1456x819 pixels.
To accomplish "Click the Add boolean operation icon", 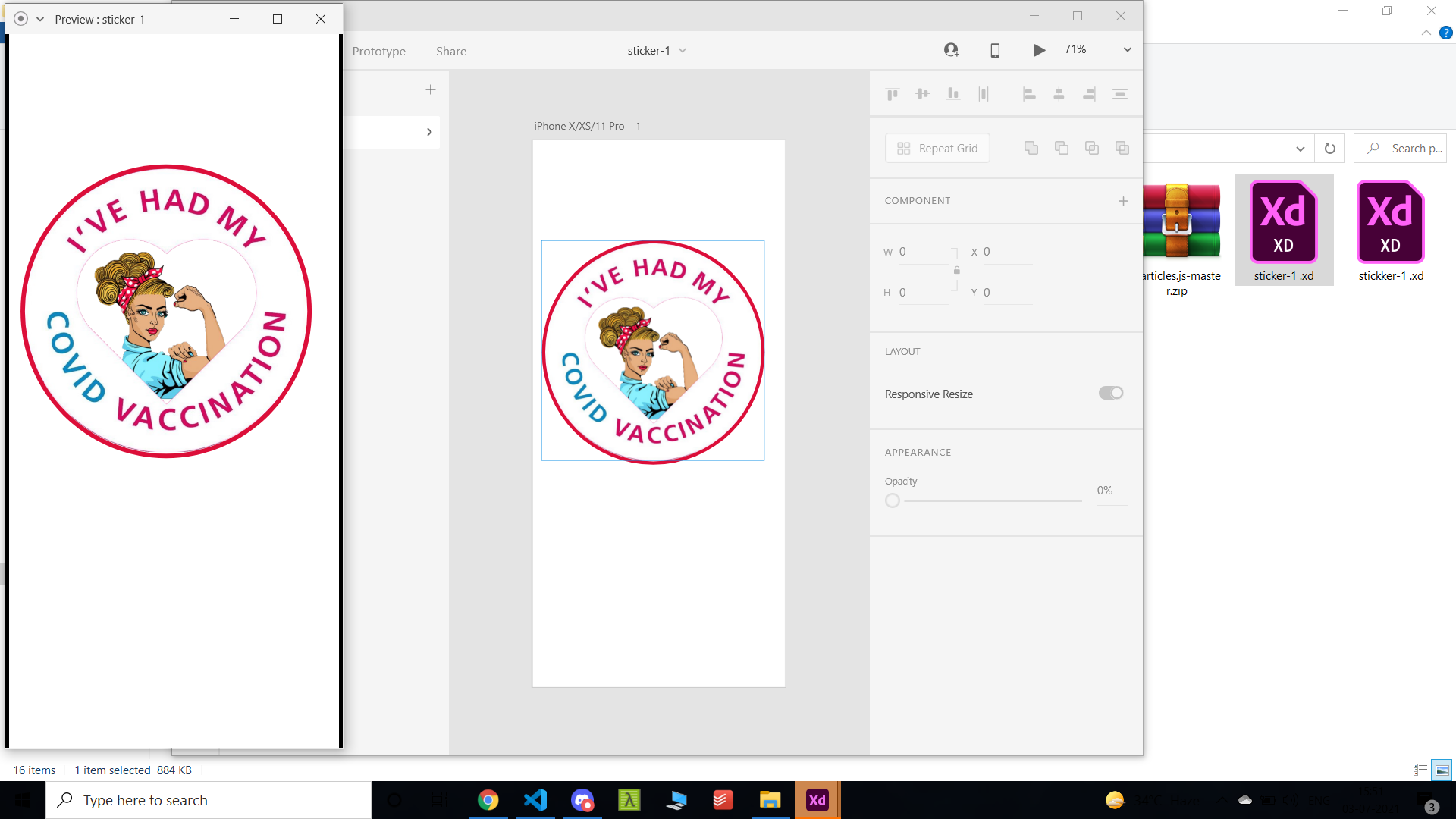I will pyautogui.click(x=1031, y=148).
